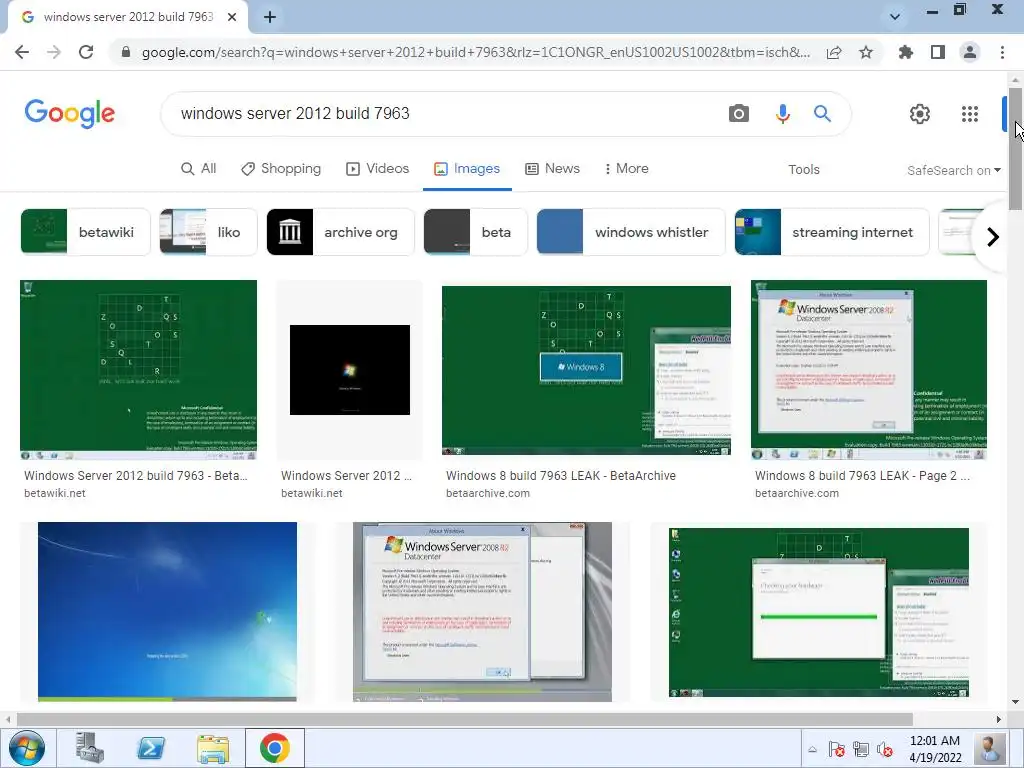Open the gray About Windows dialog thumbnail
Image resolution: width=1024 pixels, height=768 pixels.
pyautogui.click(x=482, y=612)
